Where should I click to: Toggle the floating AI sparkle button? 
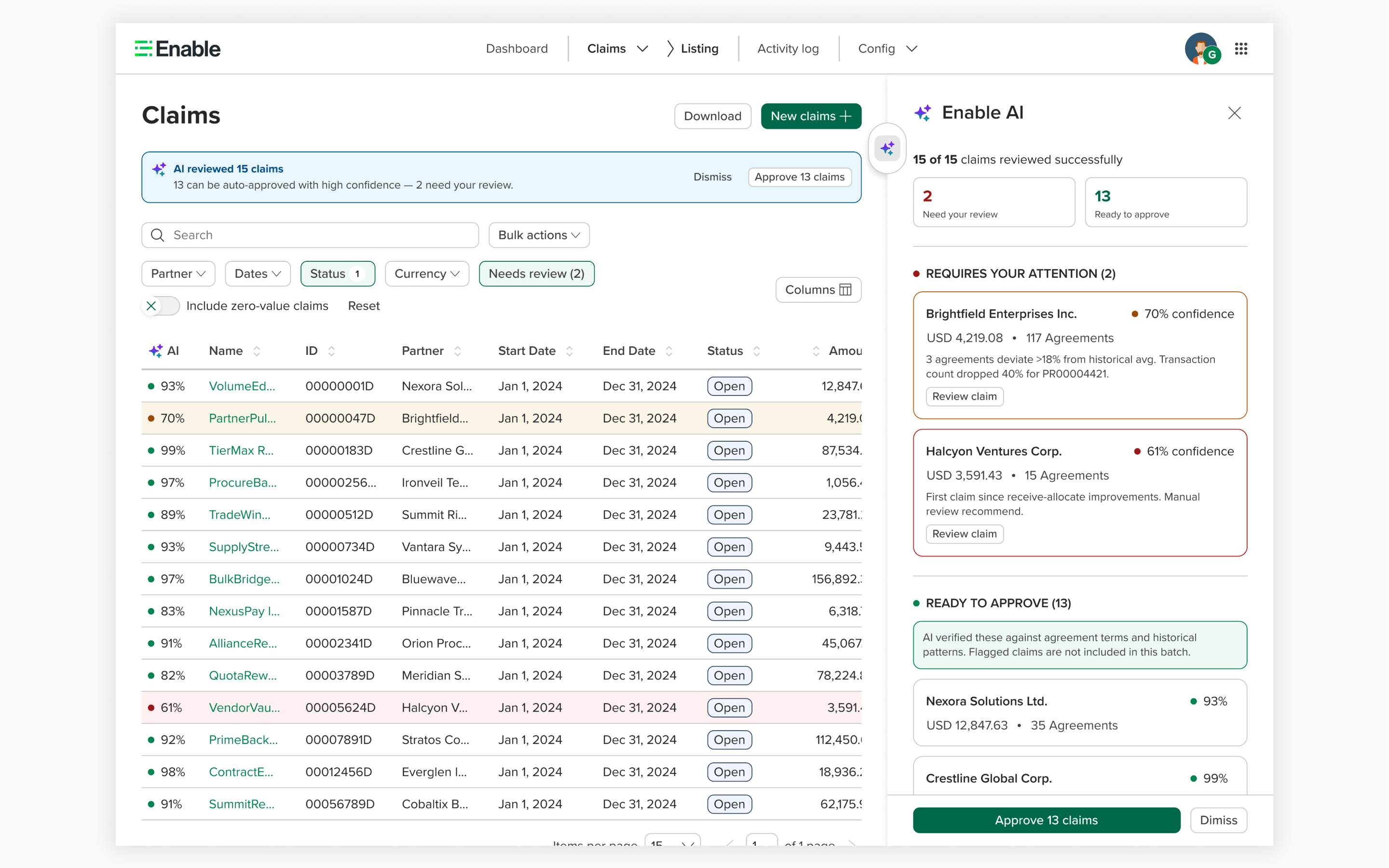[x=887, y=149]
